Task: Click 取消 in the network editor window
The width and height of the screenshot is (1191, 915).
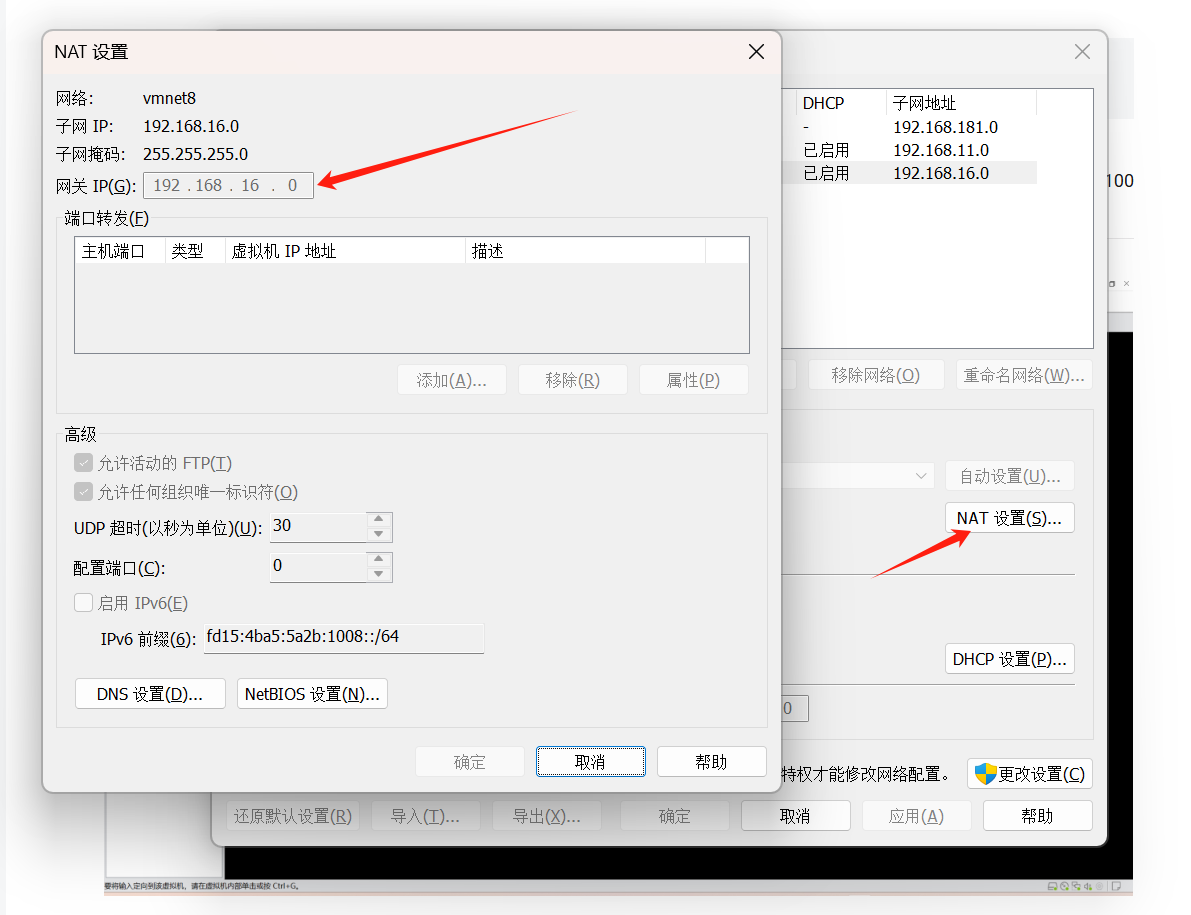Action: click(795, 816)
